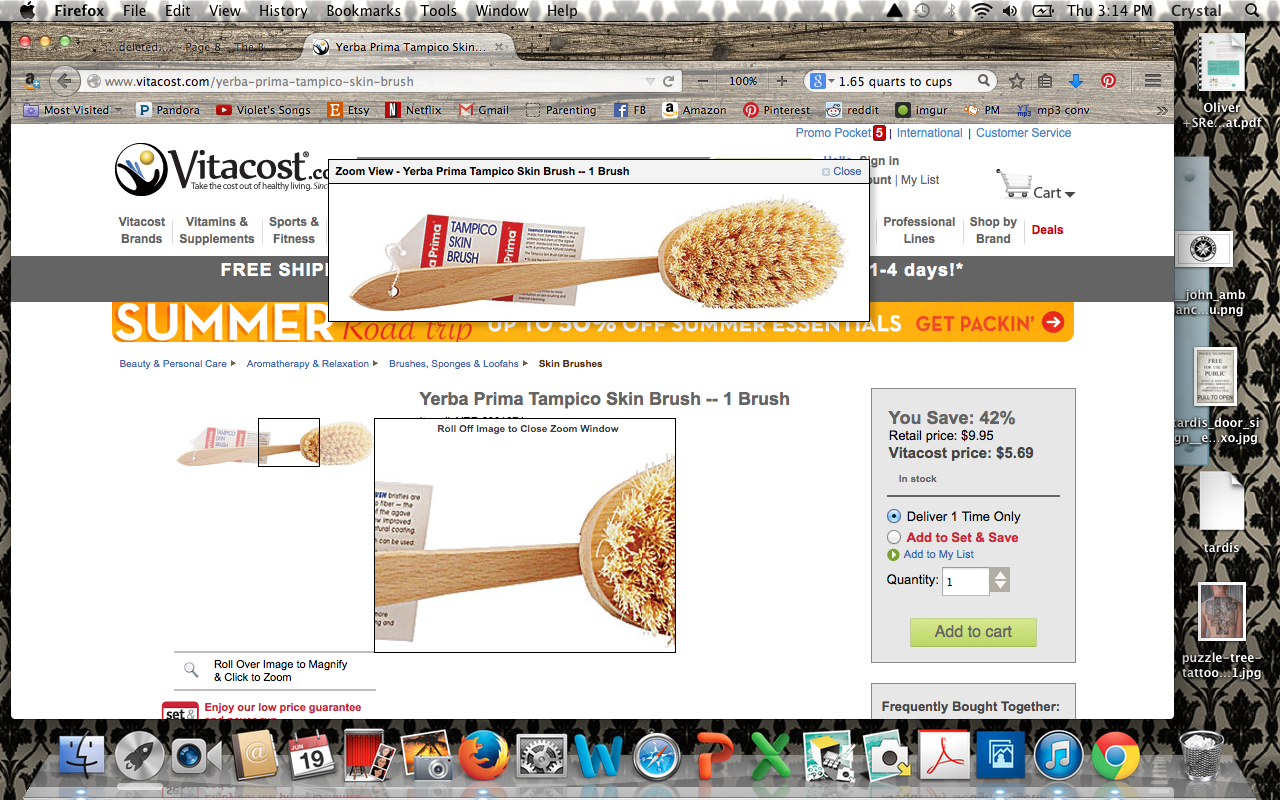Click the Firefox reload page icon
This screenshot has width=1280, height=800.
coord(669,81)
